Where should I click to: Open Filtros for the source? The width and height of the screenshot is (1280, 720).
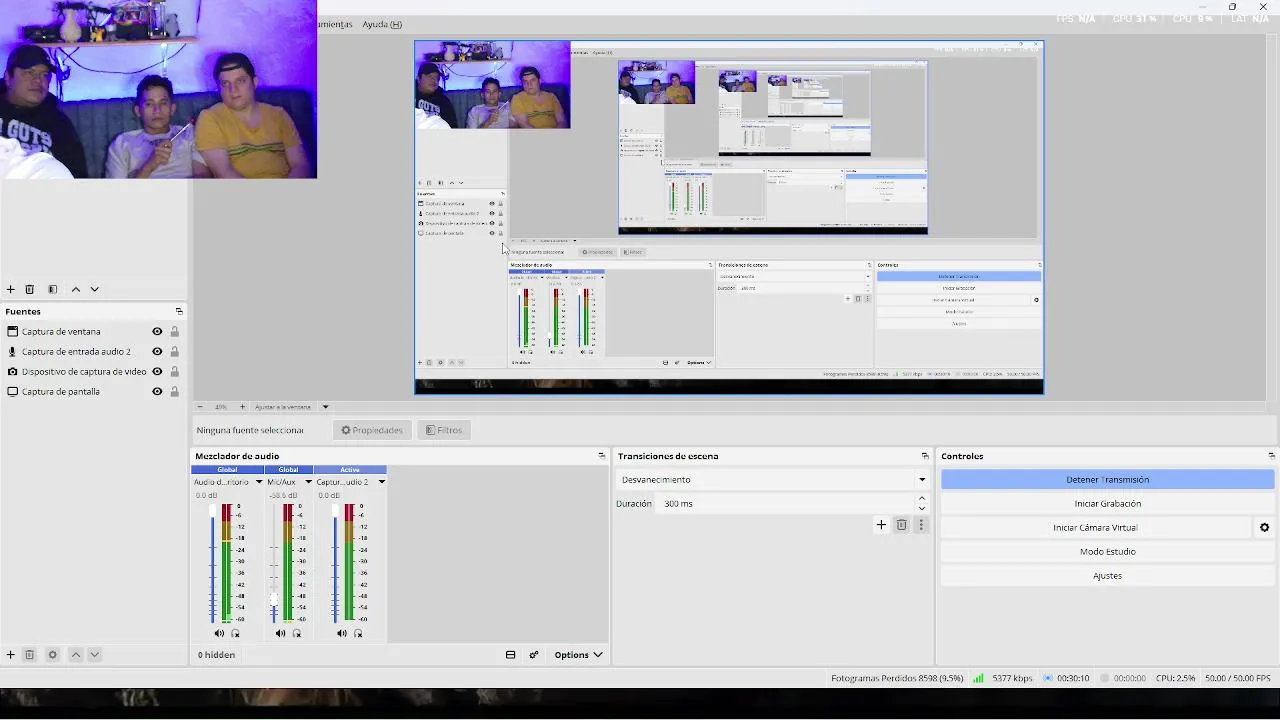[x=444, y=430]
